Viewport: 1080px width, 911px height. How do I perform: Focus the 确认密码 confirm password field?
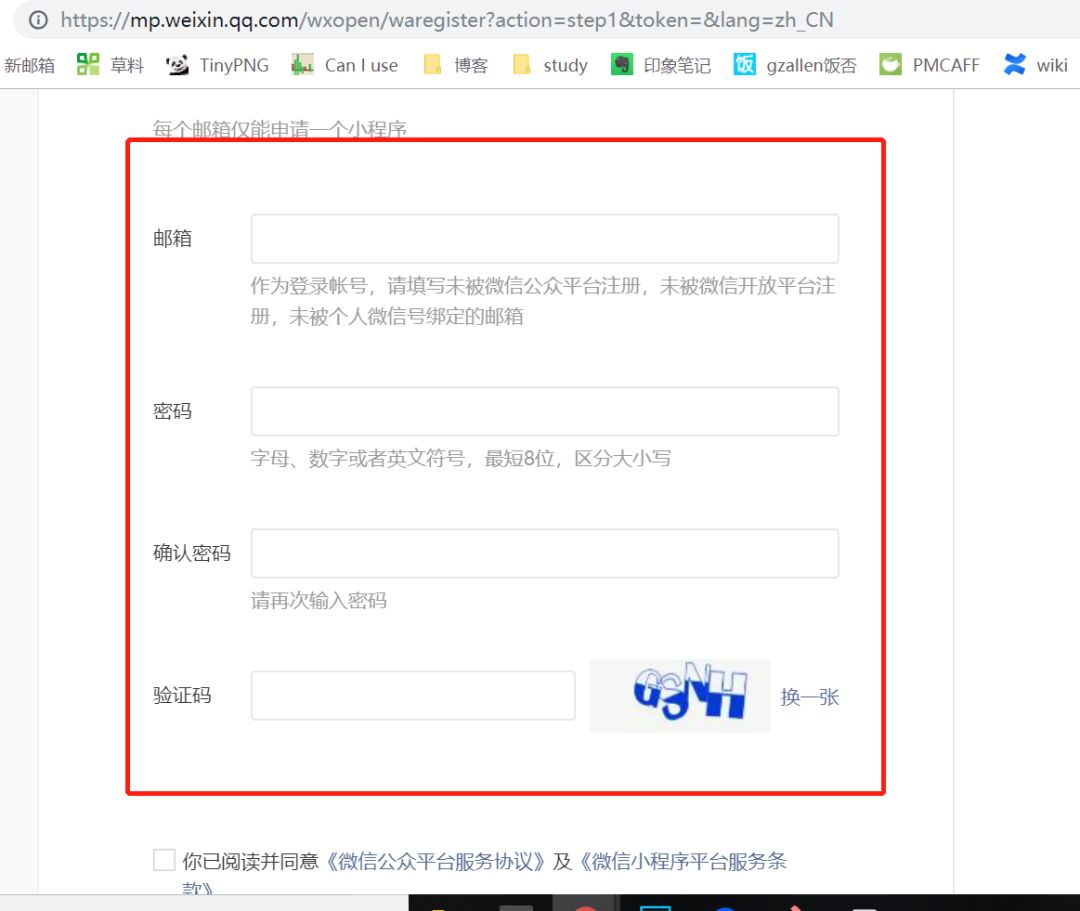tap(545, 553)
